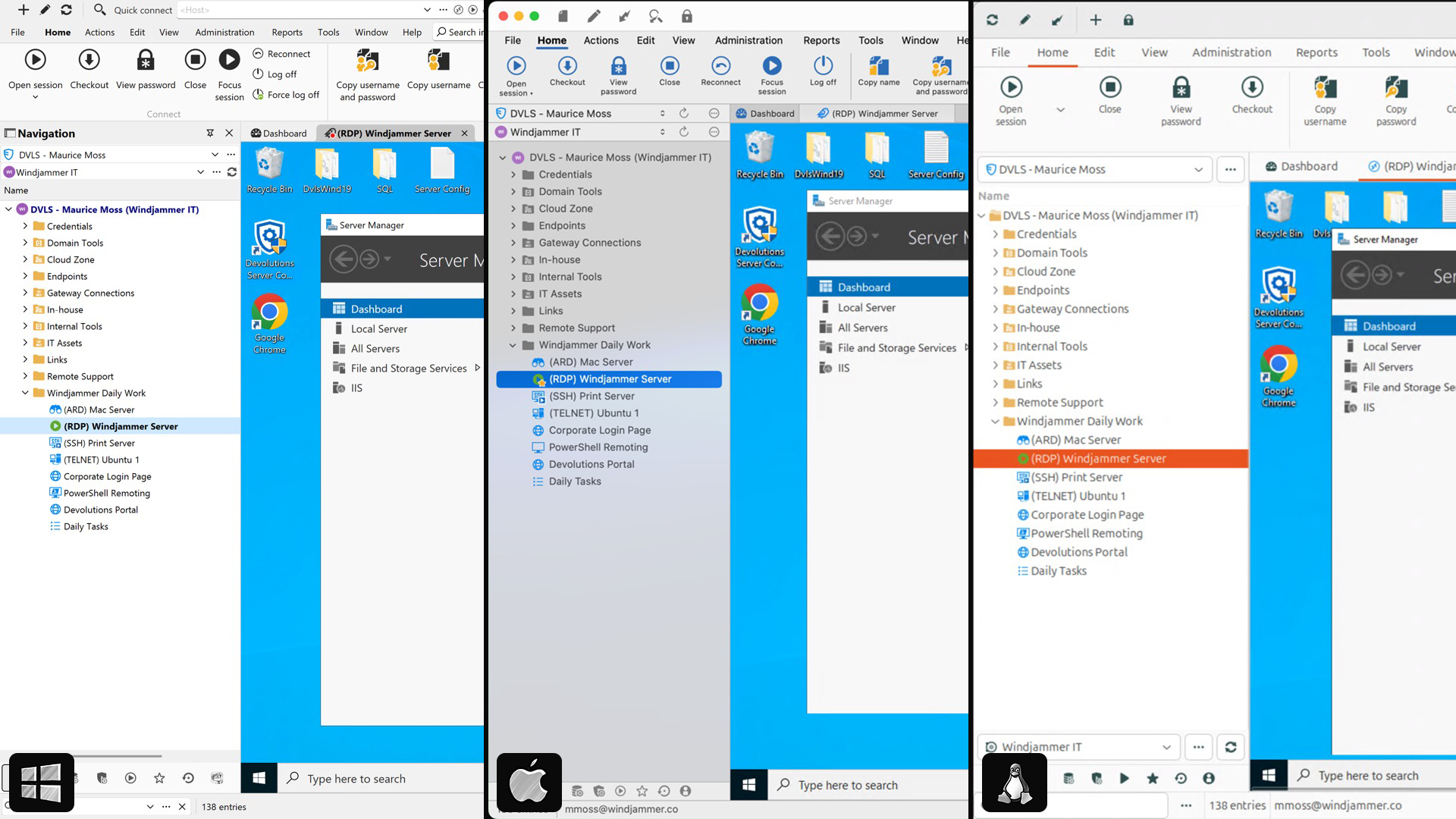Expand Gateway Connections folder in Windows navigation tree
Image resolution: width=1456 pixels, height=819 pixels.
[x=25, y=293]
